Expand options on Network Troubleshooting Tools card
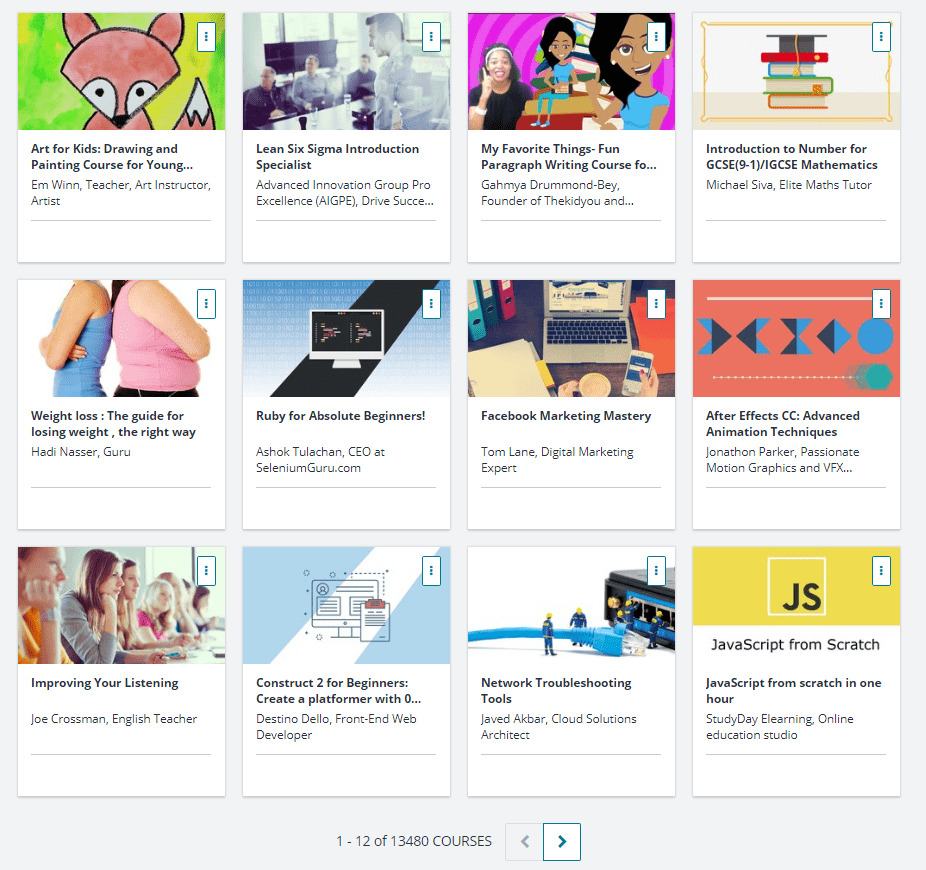This screenshot has width=926, height=870. (656, 571)
